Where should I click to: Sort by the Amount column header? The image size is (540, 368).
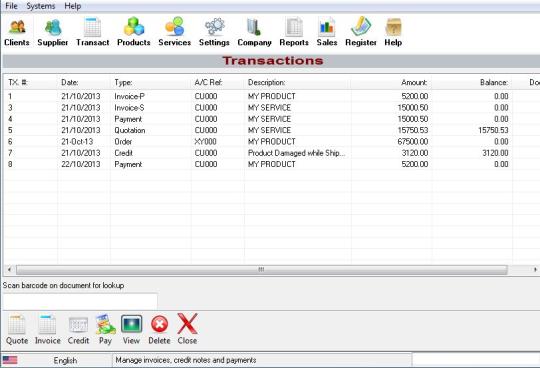(x=391, y=83)
